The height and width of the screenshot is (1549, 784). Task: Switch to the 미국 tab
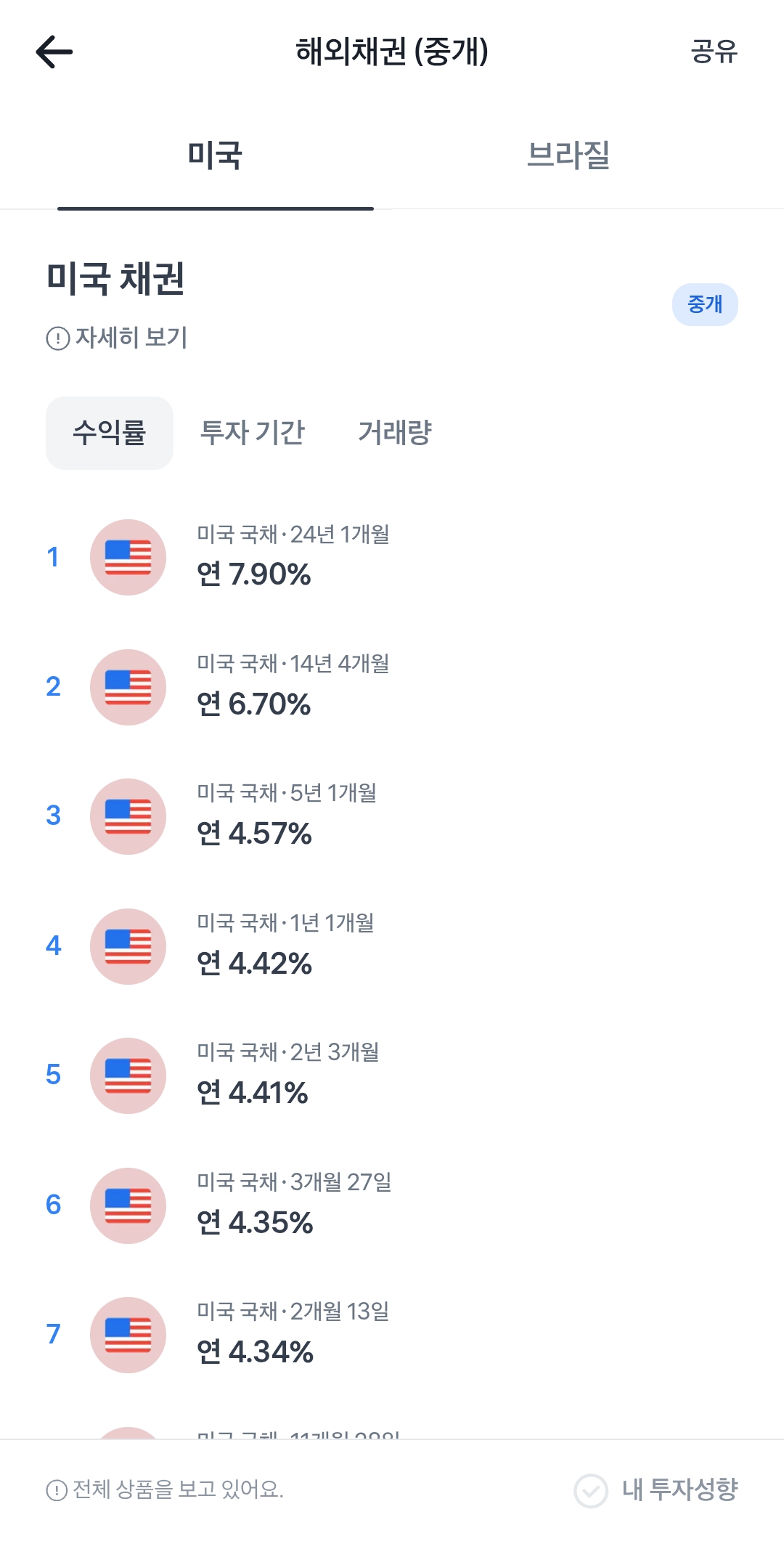click(x=215, y=155)
